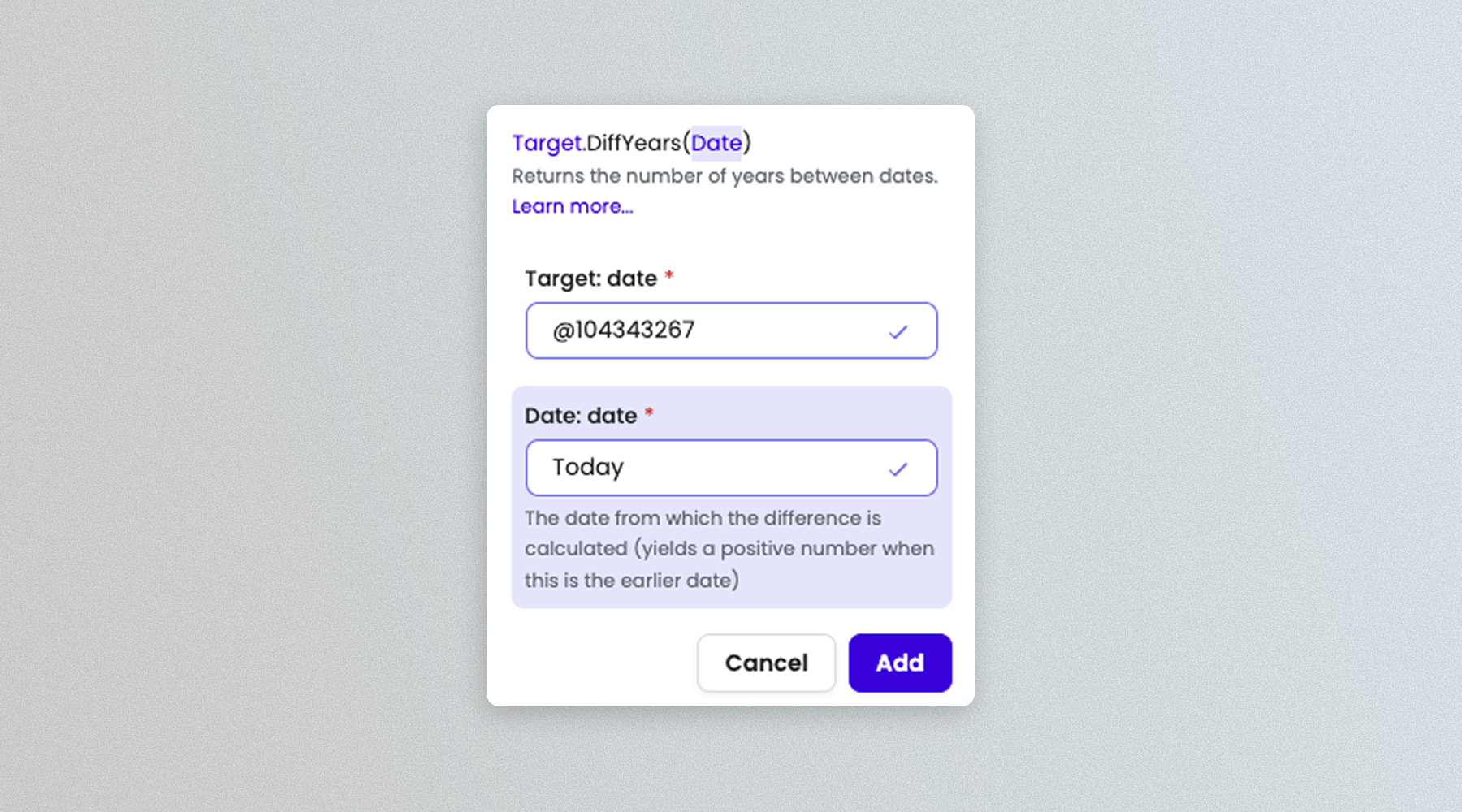
Task: Open the Learn more link
Action: 572,206
